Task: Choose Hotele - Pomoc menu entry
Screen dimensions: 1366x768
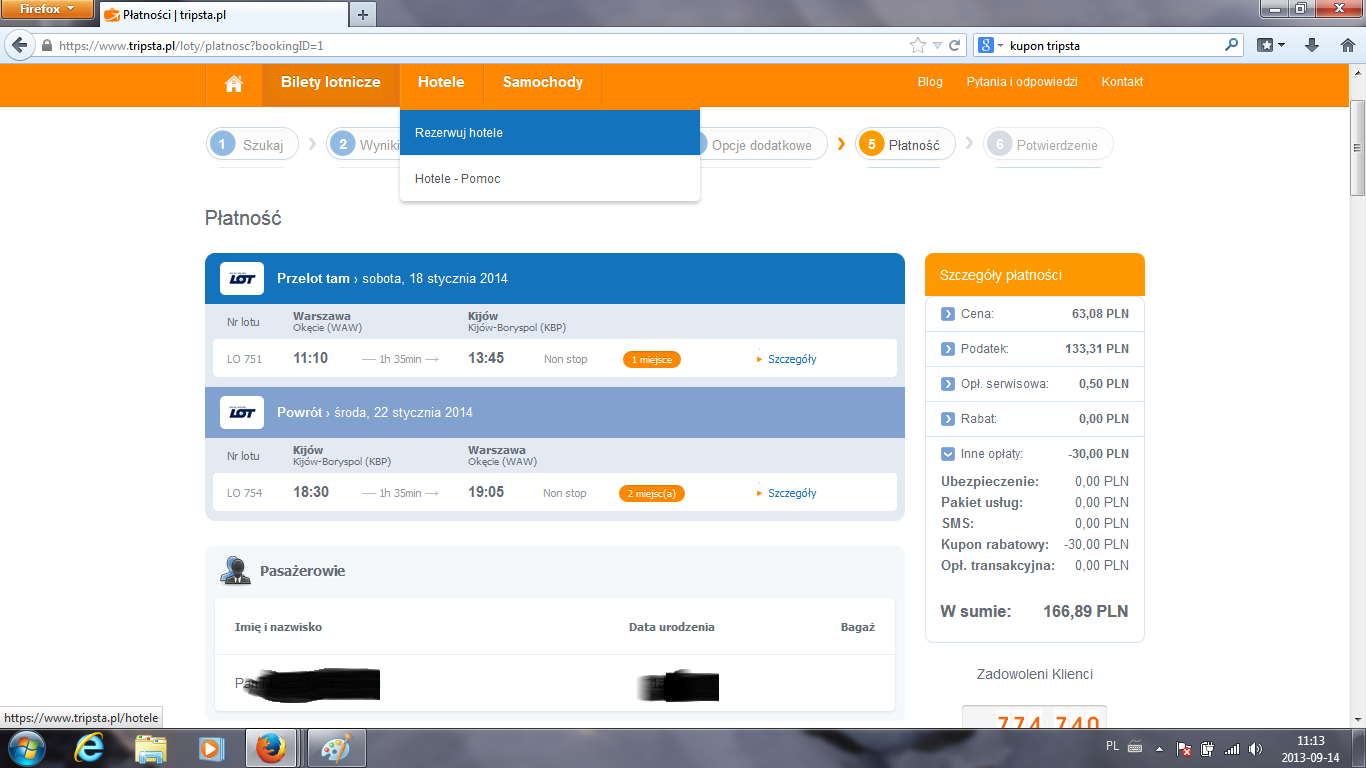Action: click(x=550, y=179)
